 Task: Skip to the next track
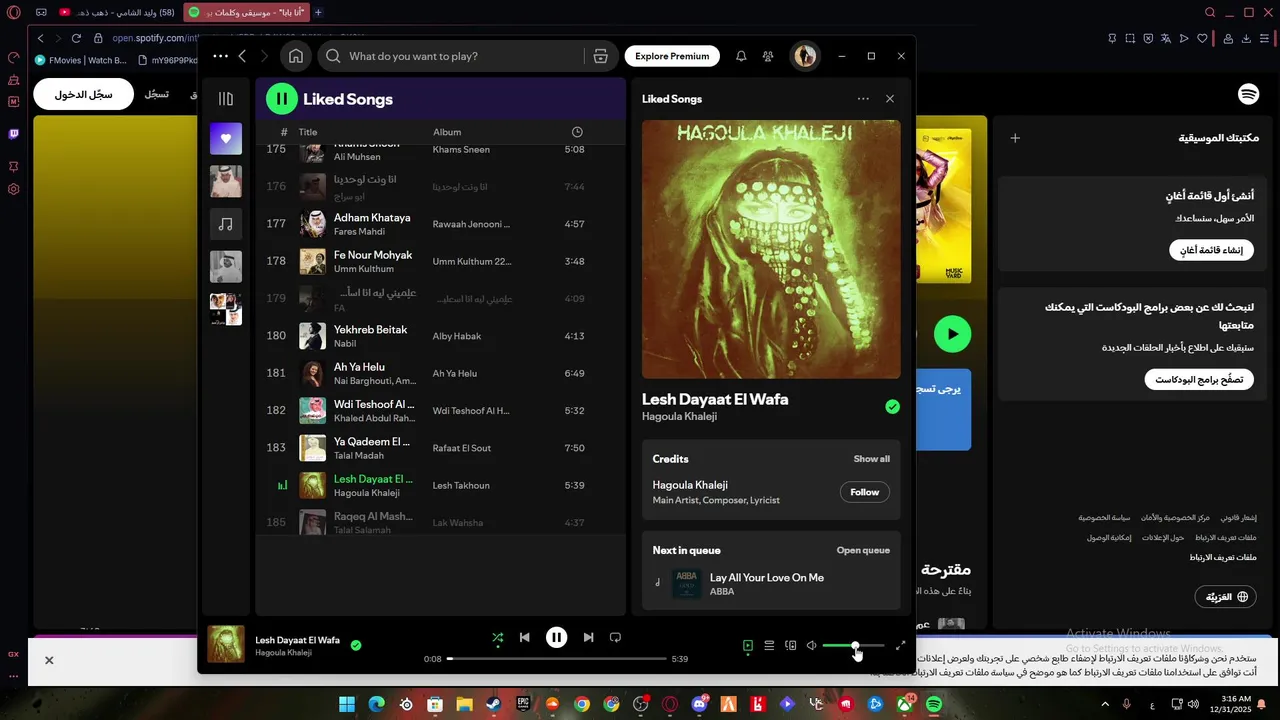coord(588,637)
